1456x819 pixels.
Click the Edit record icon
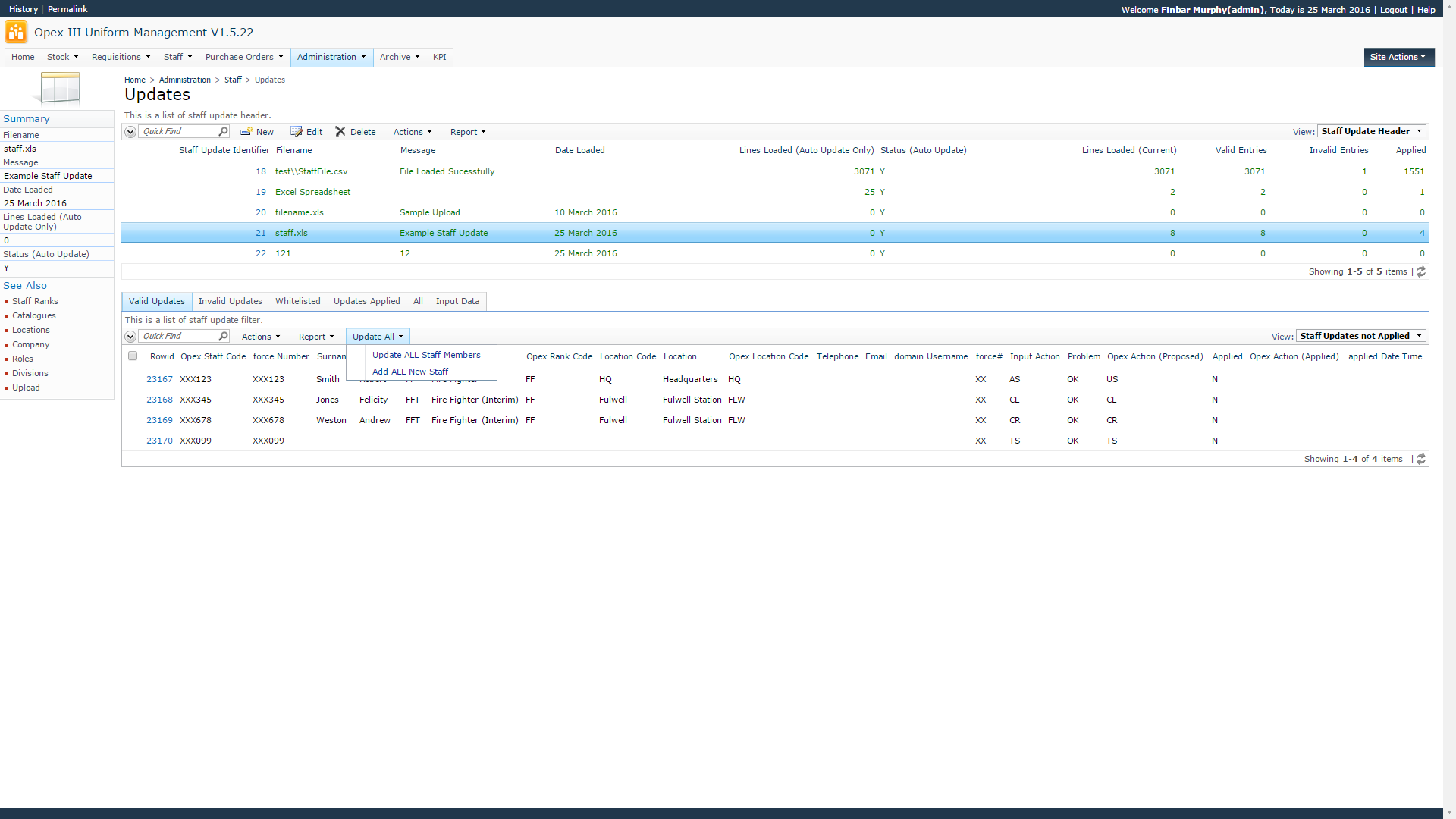point(297,132)
